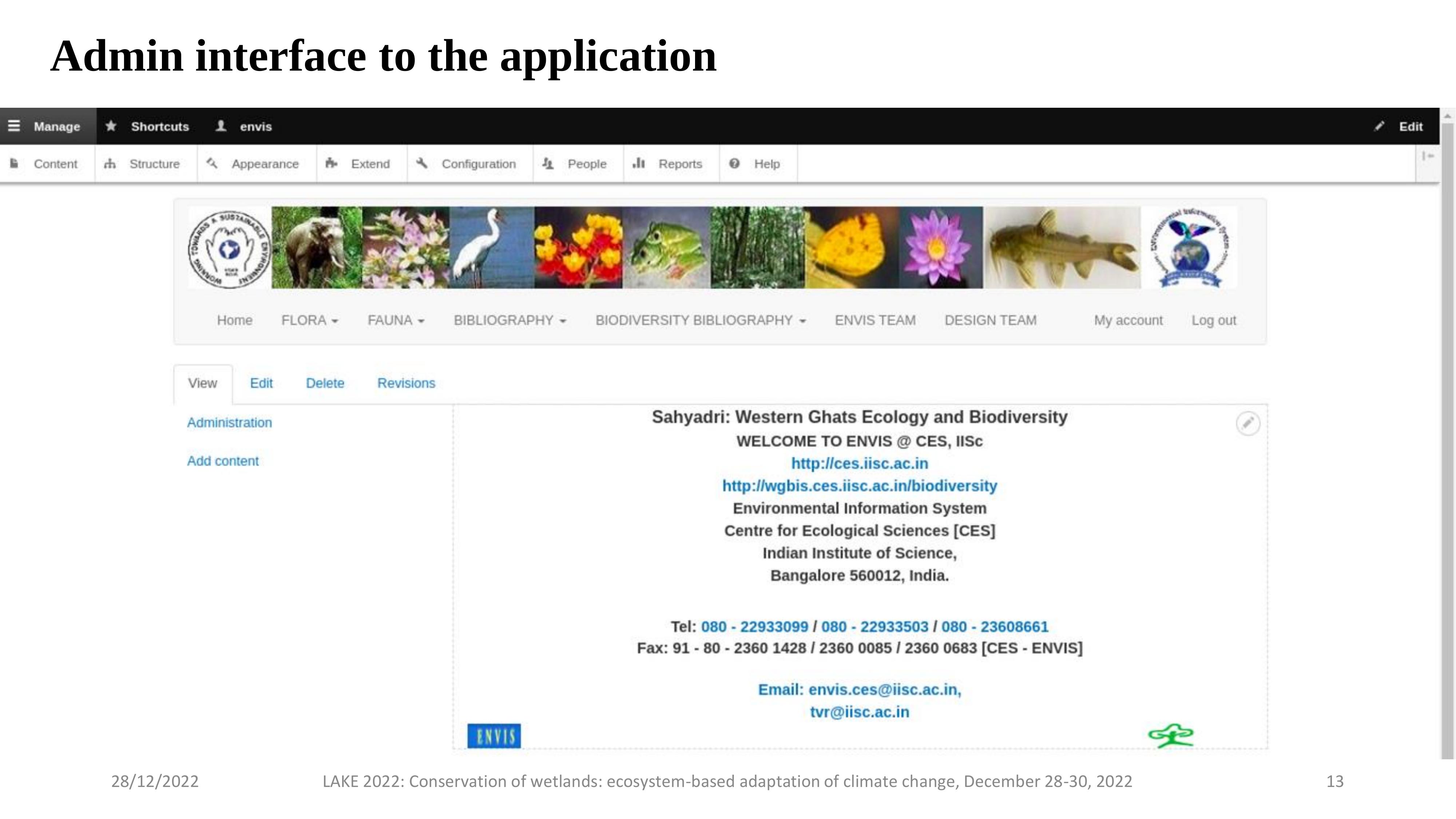
Task: Click the pencil Edit icon in top toolbar
Action: (x=1380, y=126)
